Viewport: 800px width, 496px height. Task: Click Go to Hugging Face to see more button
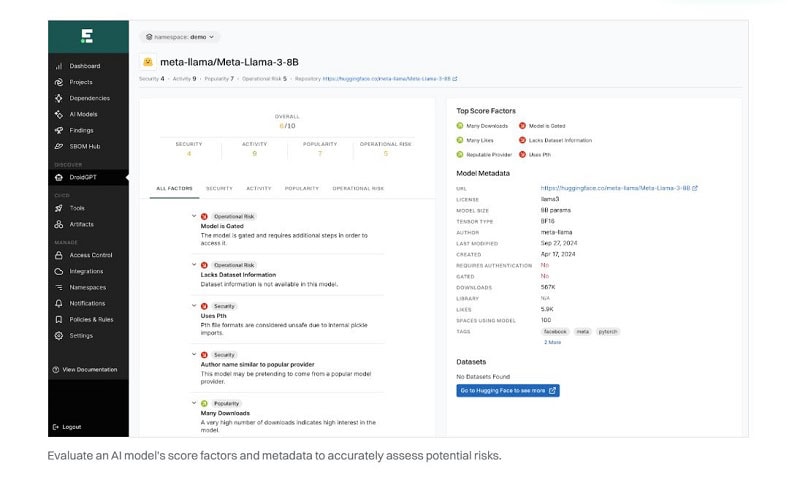click(508, 390)
